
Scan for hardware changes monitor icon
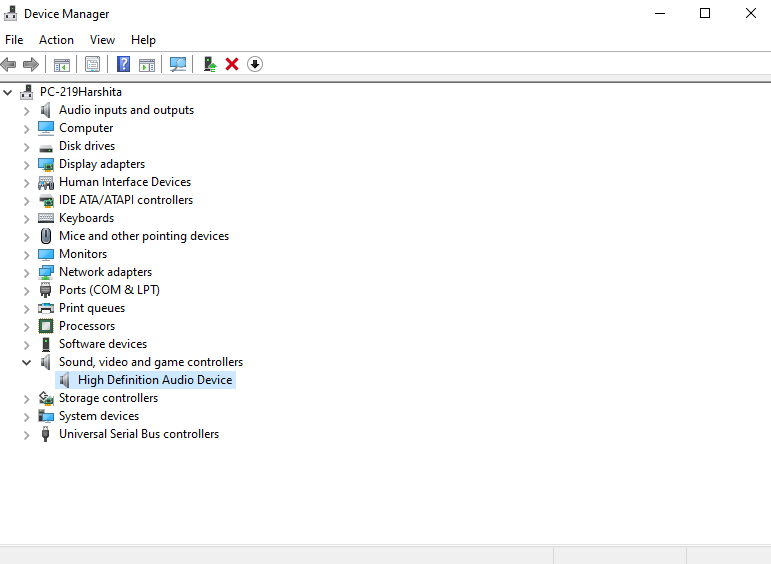pos(178,64)
